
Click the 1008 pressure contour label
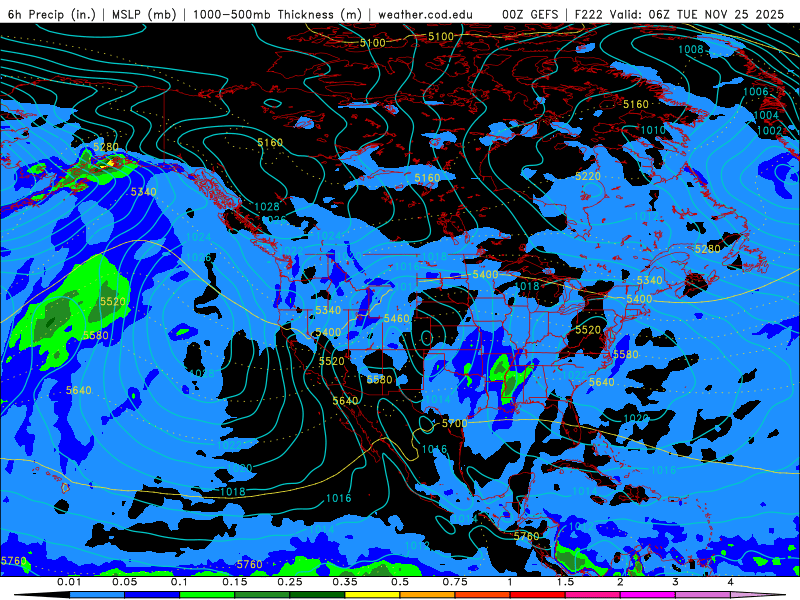click(x=691, y=49)
